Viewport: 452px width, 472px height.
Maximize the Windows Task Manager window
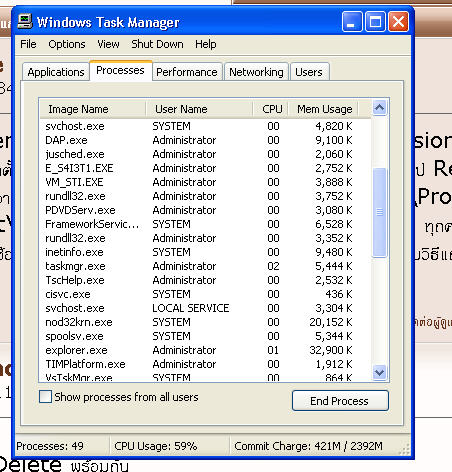(x=375, y=22)
